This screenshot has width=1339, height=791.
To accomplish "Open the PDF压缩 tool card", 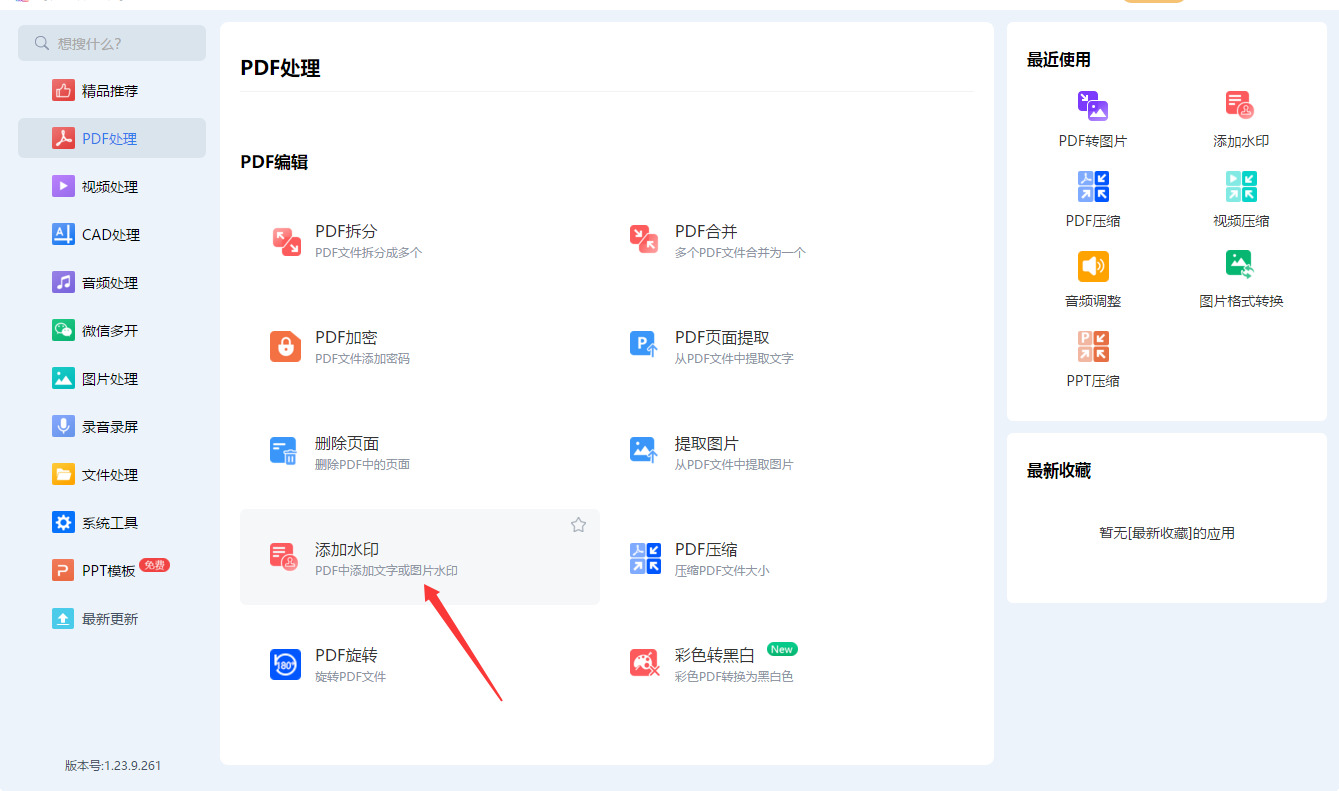I will point(780,557).
